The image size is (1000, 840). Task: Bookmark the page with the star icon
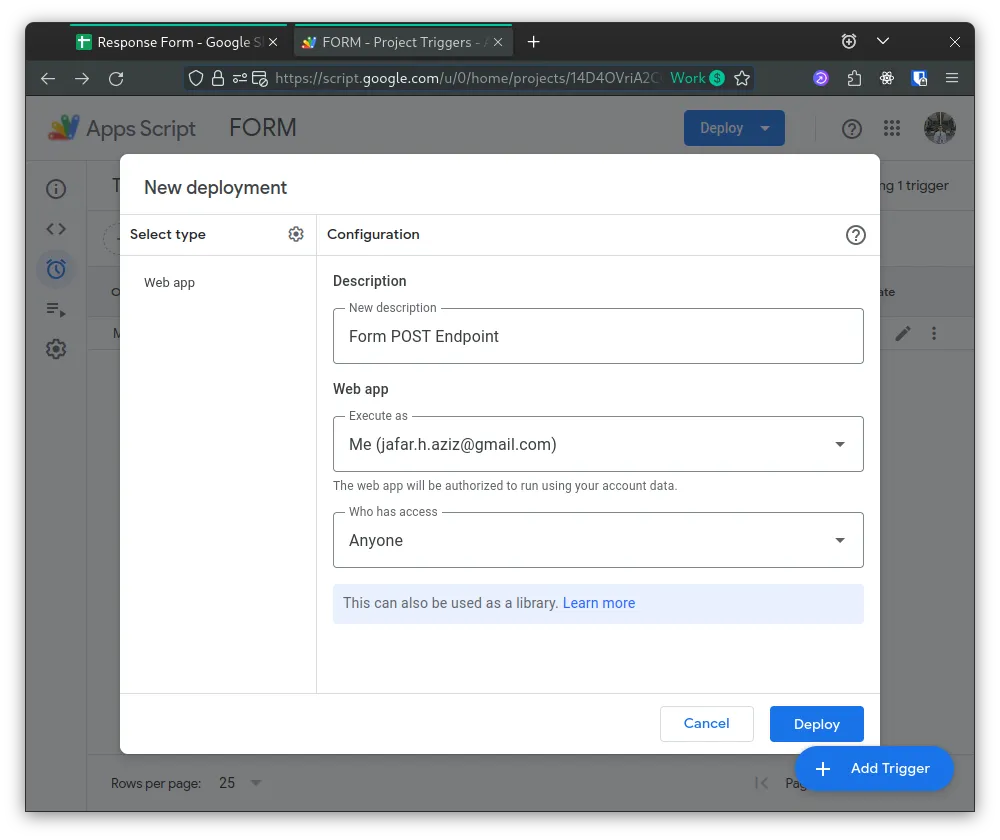click(x=743, y=78)
